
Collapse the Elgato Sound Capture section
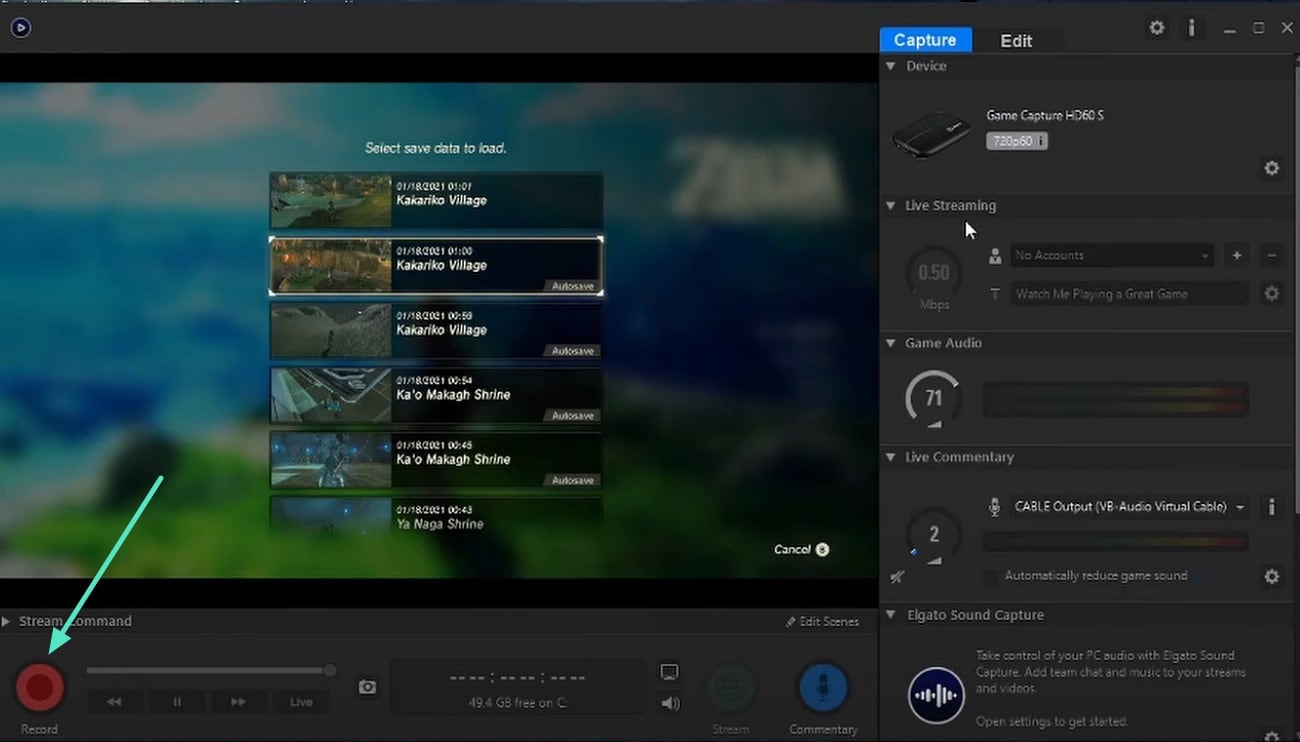(890, 615)
